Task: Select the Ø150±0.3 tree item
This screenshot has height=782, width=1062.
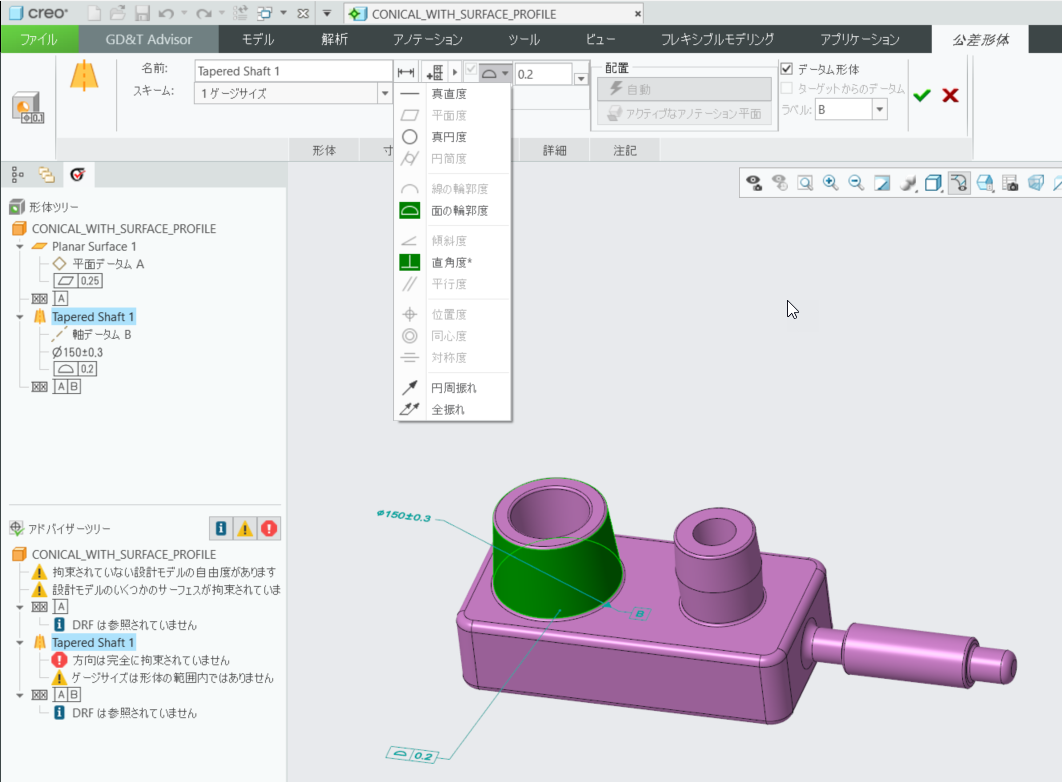Action: tap(77, 352)
